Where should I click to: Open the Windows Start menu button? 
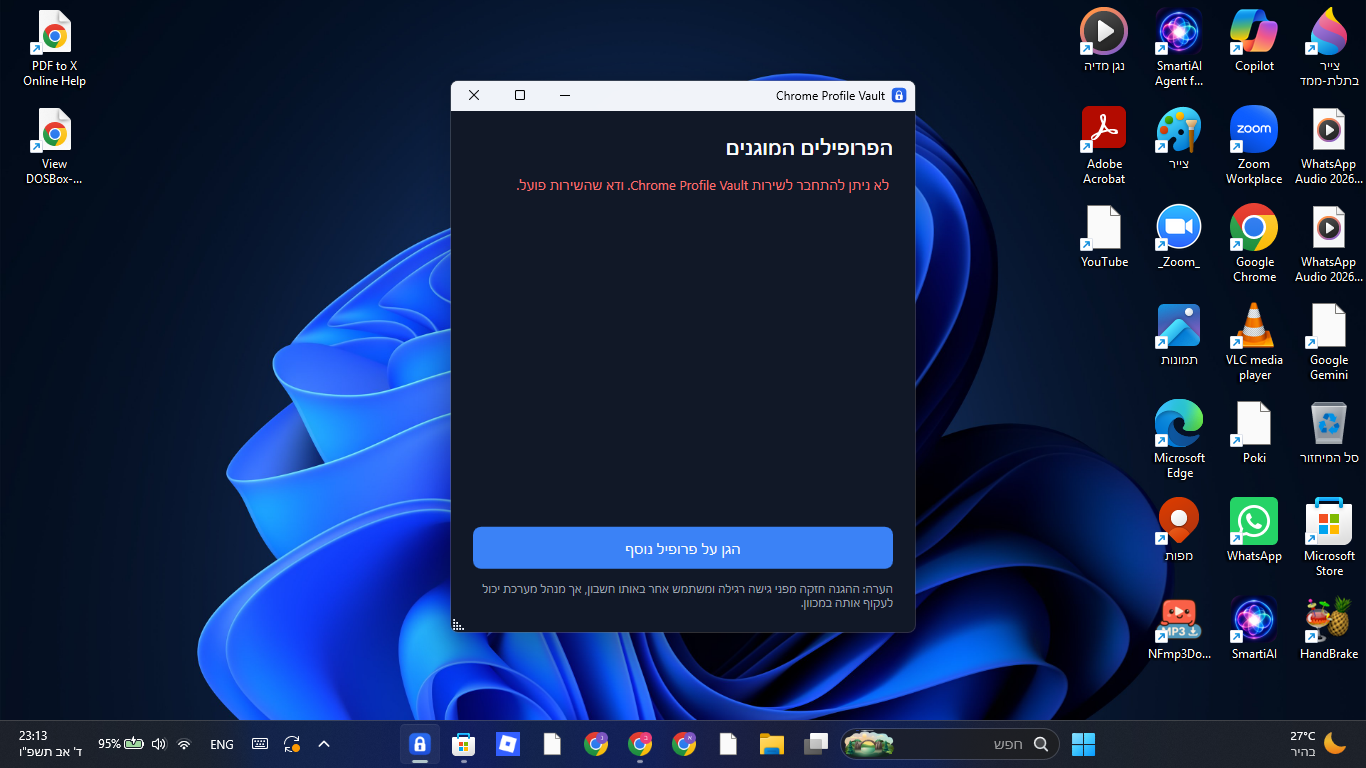(x=1083, y=744)
